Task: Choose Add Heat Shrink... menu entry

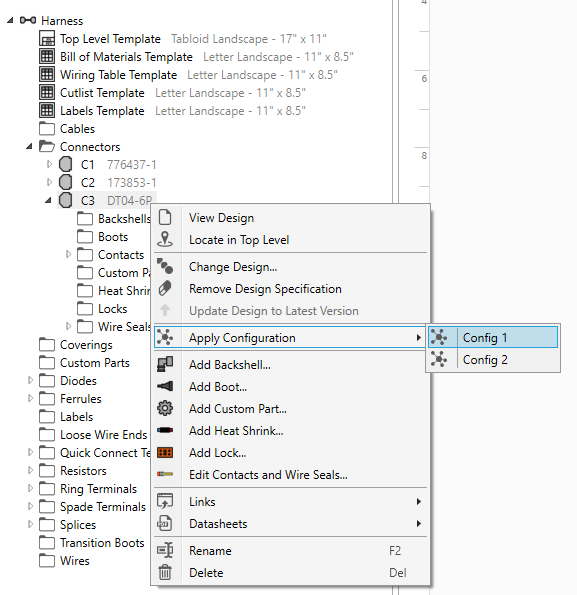Action: point(291,430)
